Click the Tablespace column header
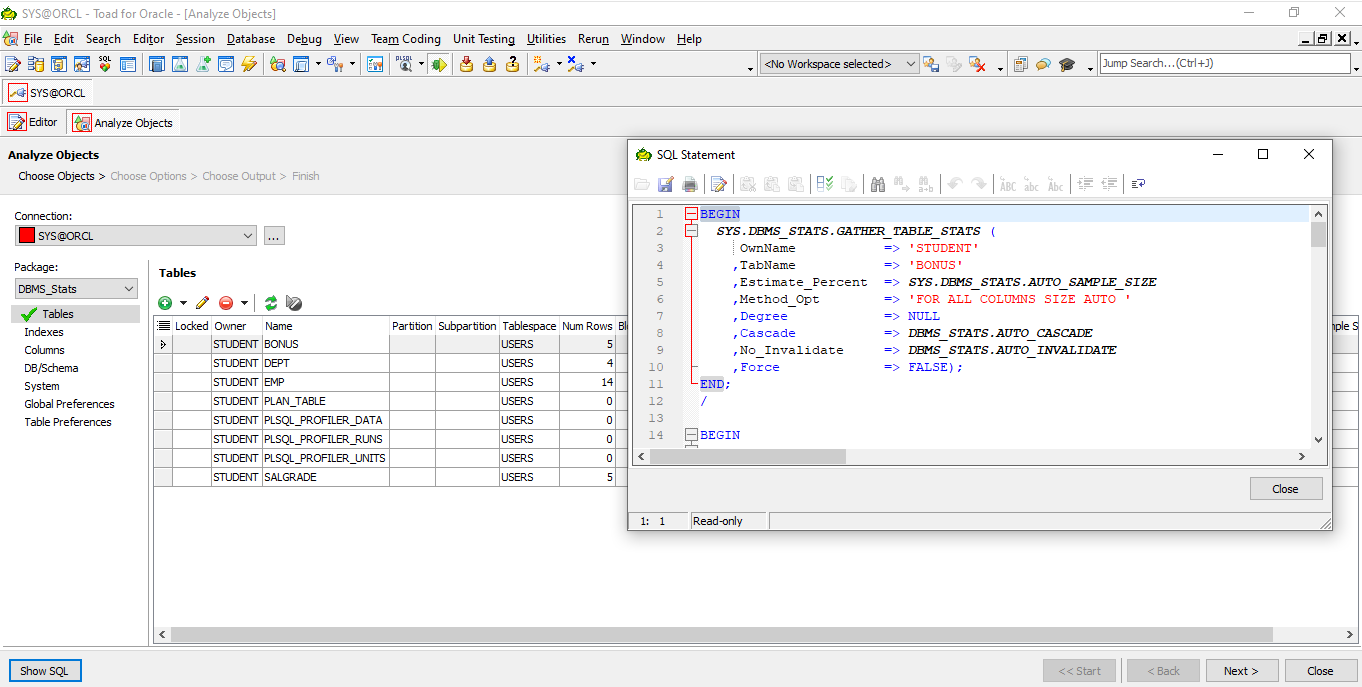 click(x=529, y=326)
